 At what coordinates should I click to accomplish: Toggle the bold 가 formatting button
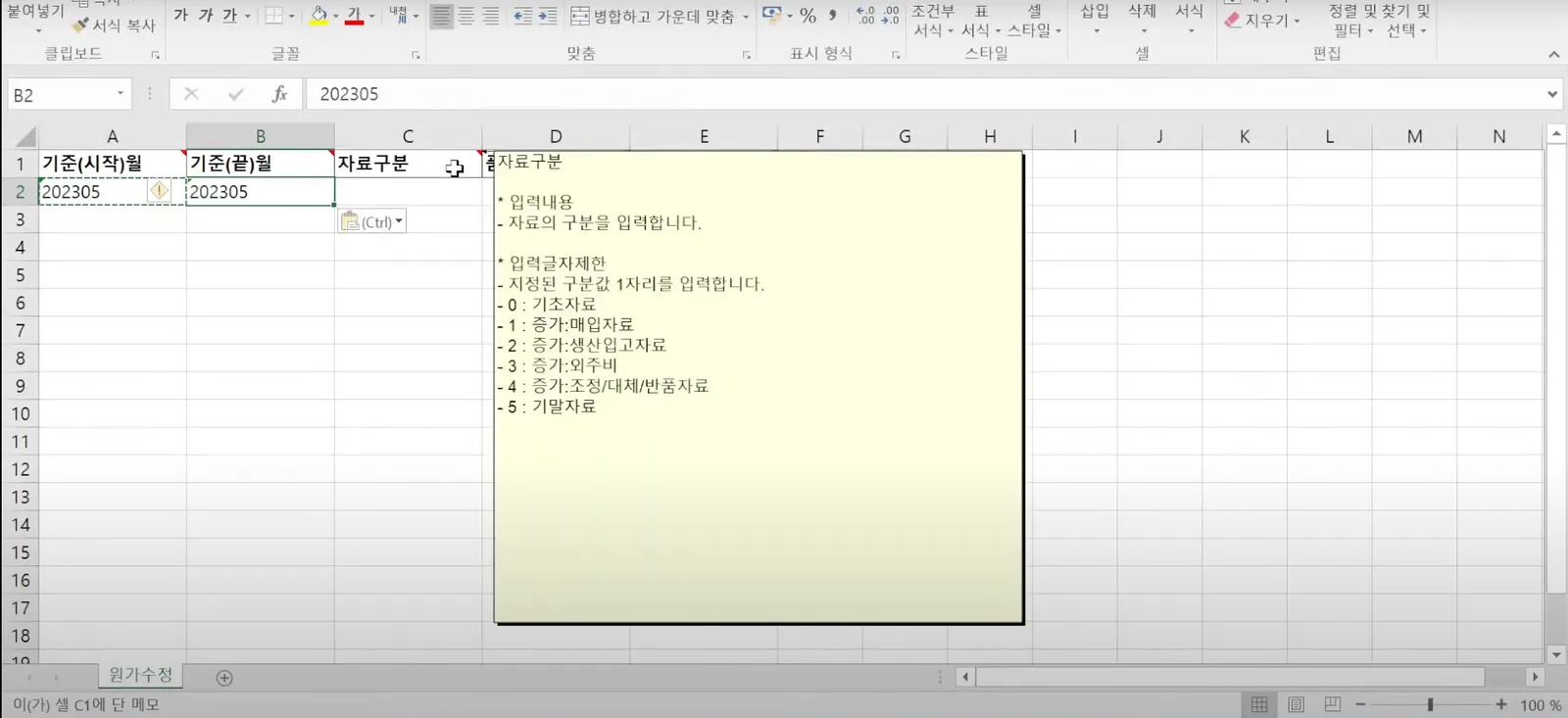[181, 16]
